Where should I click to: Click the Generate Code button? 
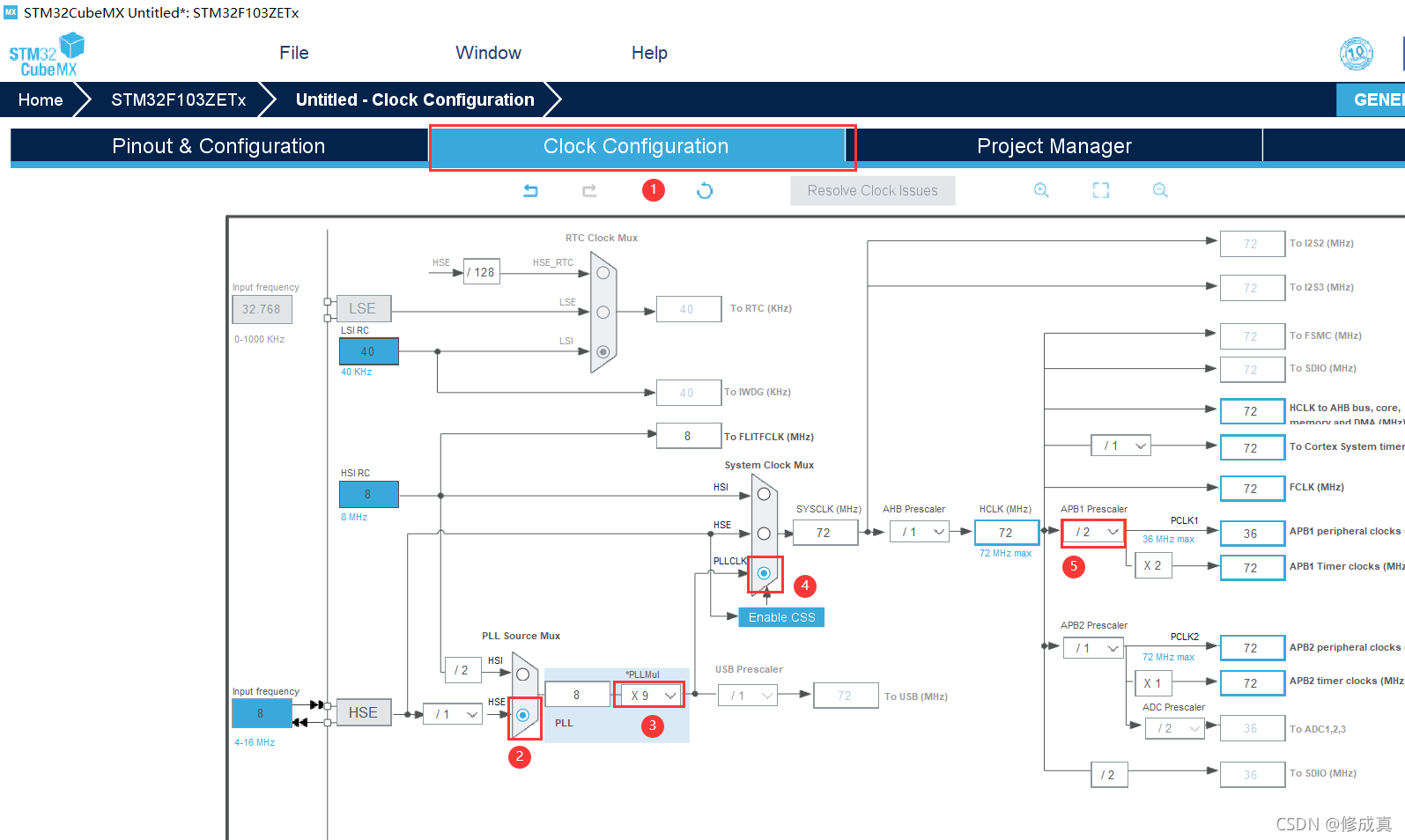click(1371, 99)
